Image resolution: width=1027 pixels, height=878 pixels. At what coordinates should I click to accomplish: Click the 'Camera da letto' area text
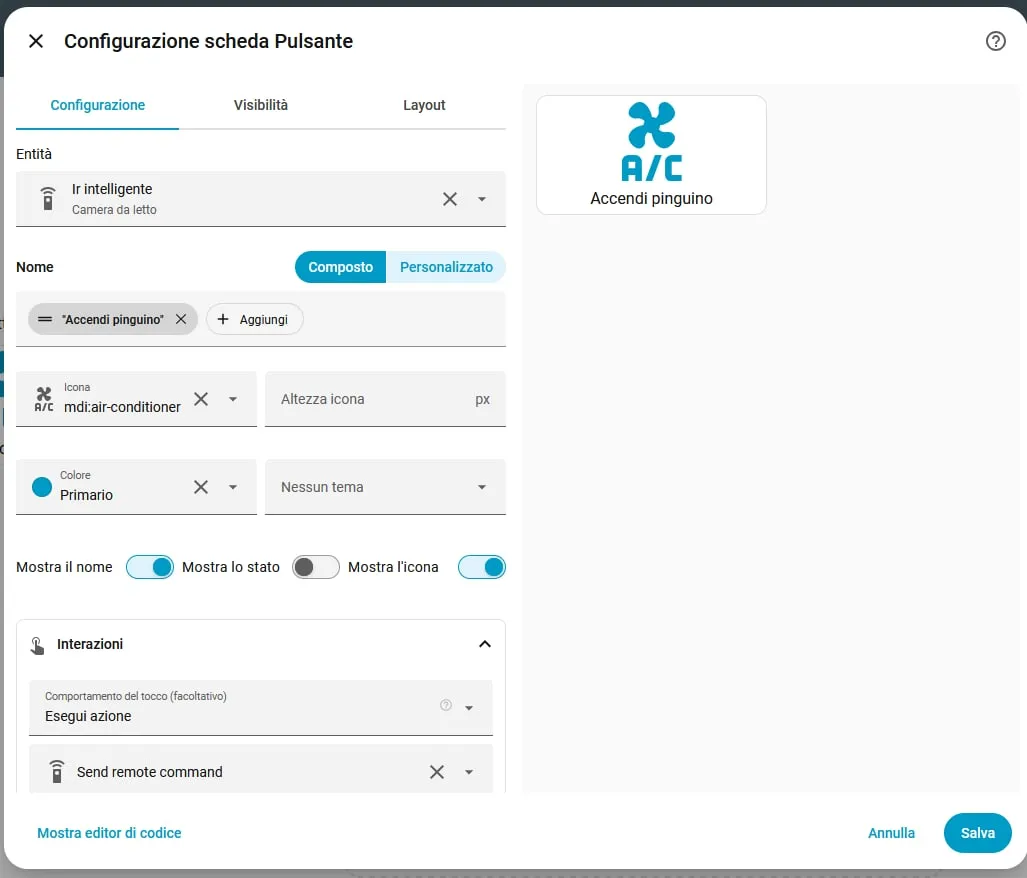point(114,210)
